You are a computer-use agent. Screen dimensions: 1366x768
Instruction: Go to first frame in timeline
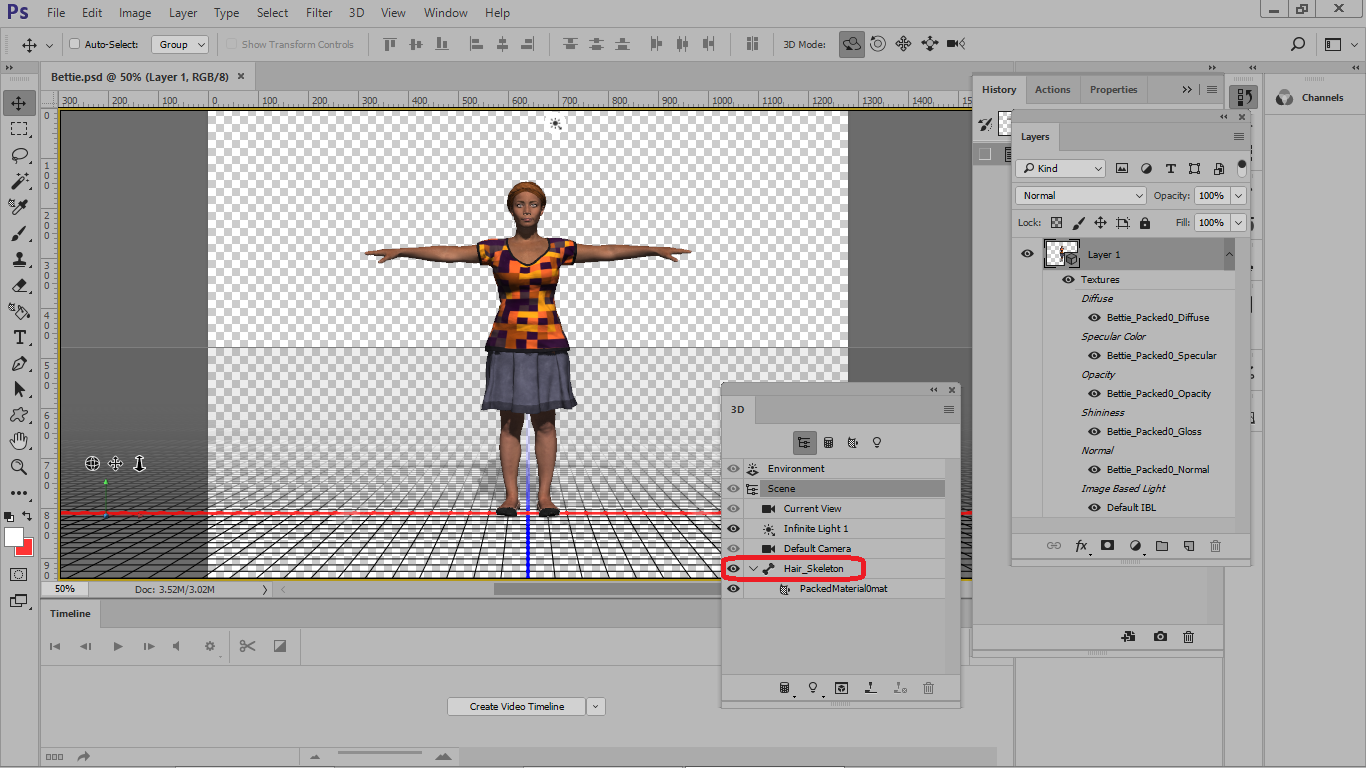56,647
